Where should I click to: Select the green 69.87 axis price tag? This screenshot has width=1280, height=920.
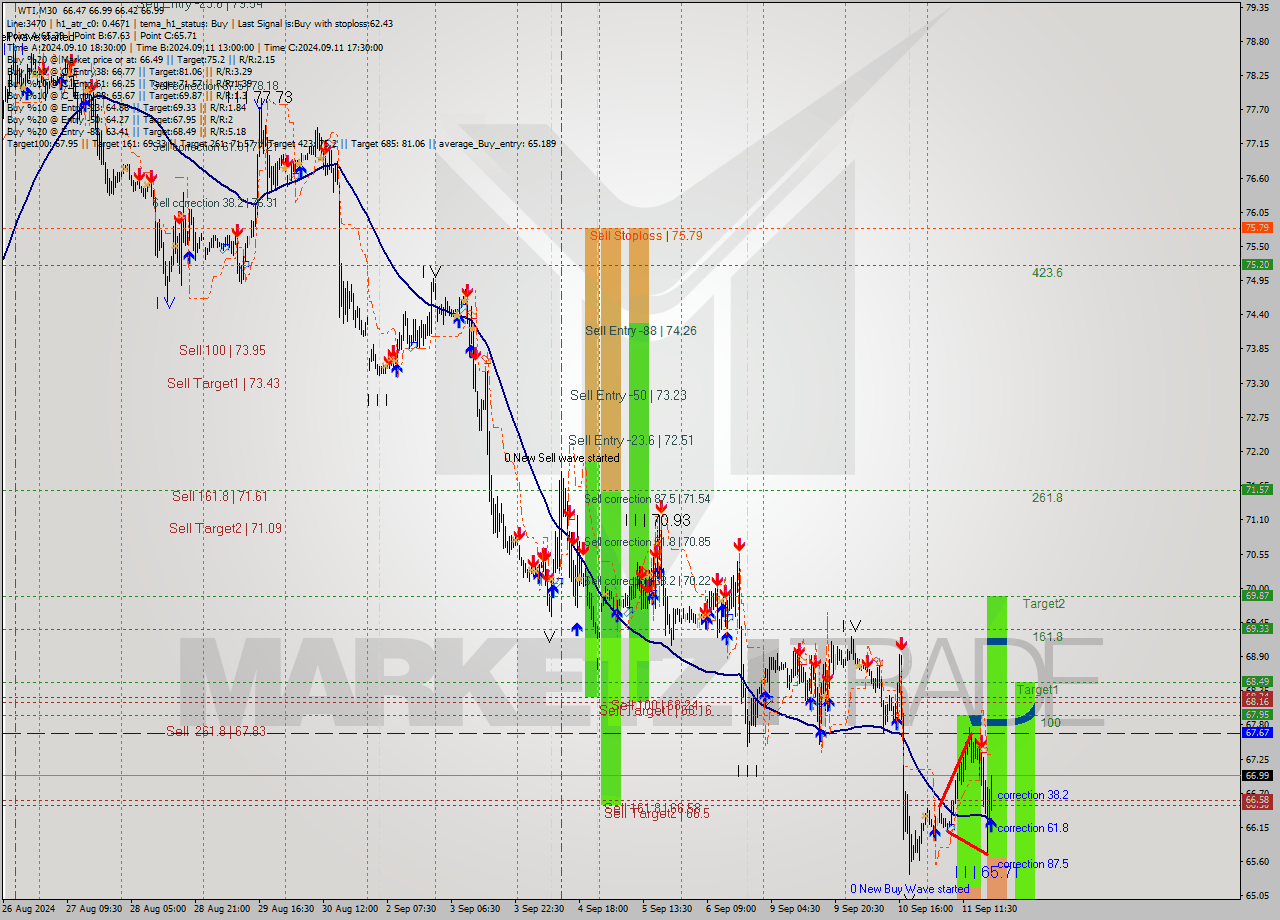[x=1256, y=595]
